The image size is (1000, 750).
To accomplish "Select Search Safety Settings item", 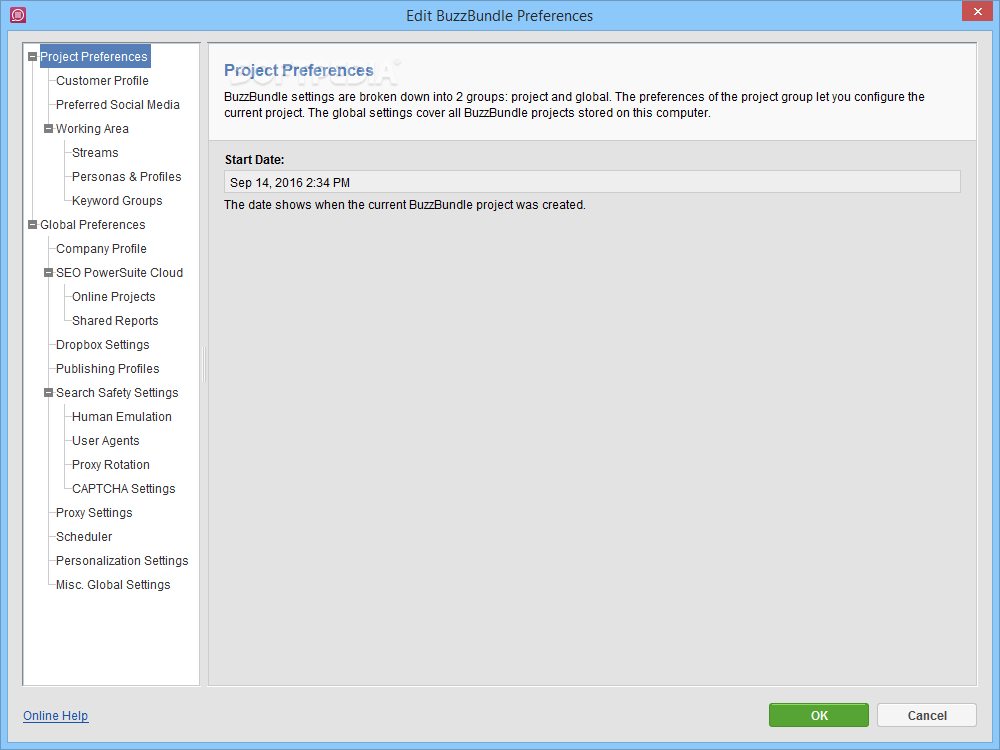I will coord(117,393).
